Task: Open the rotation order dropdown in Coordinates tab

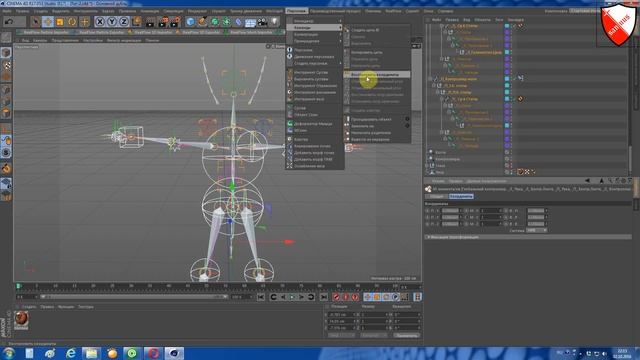Action: (x=536, y=230)
